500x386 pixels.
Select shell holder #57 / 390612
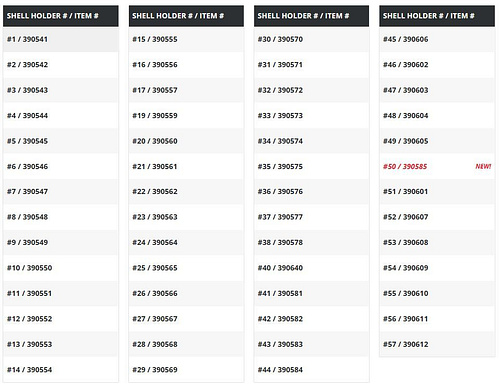point(437,344)
